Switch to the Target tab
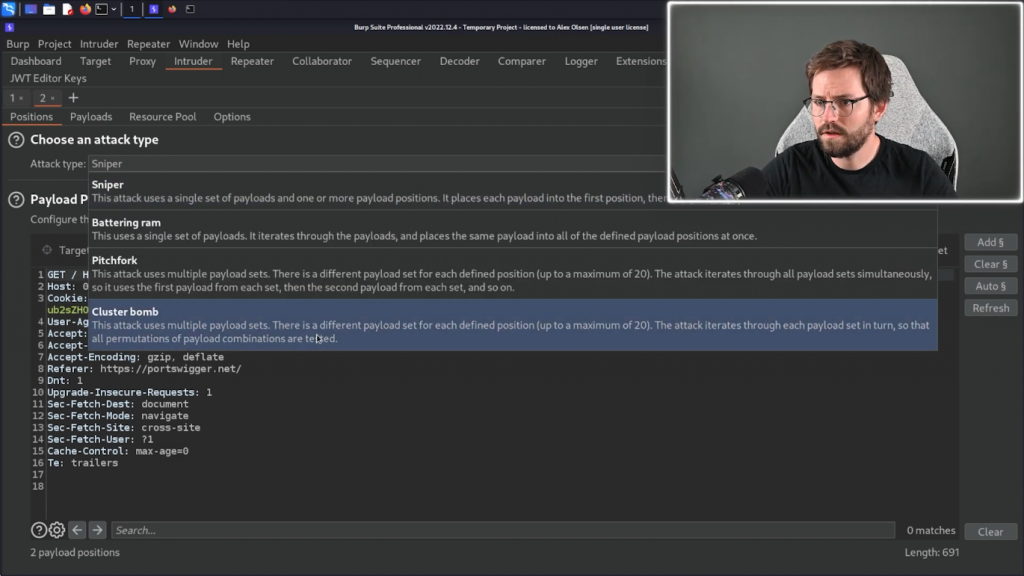The image size is (1024, 576). (95, 61)
